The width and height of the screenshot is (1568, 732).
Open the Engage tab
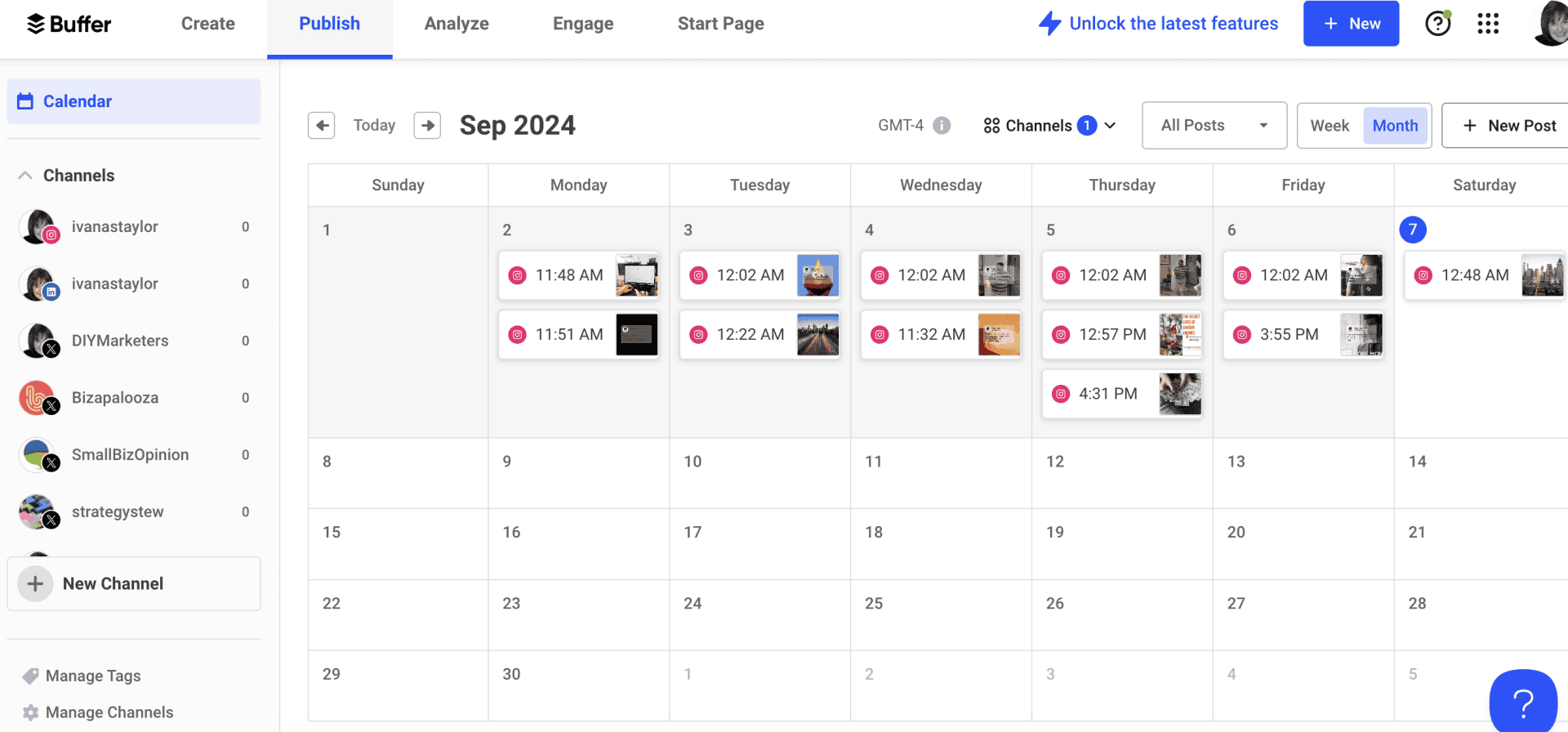click(x=582, y=23)
